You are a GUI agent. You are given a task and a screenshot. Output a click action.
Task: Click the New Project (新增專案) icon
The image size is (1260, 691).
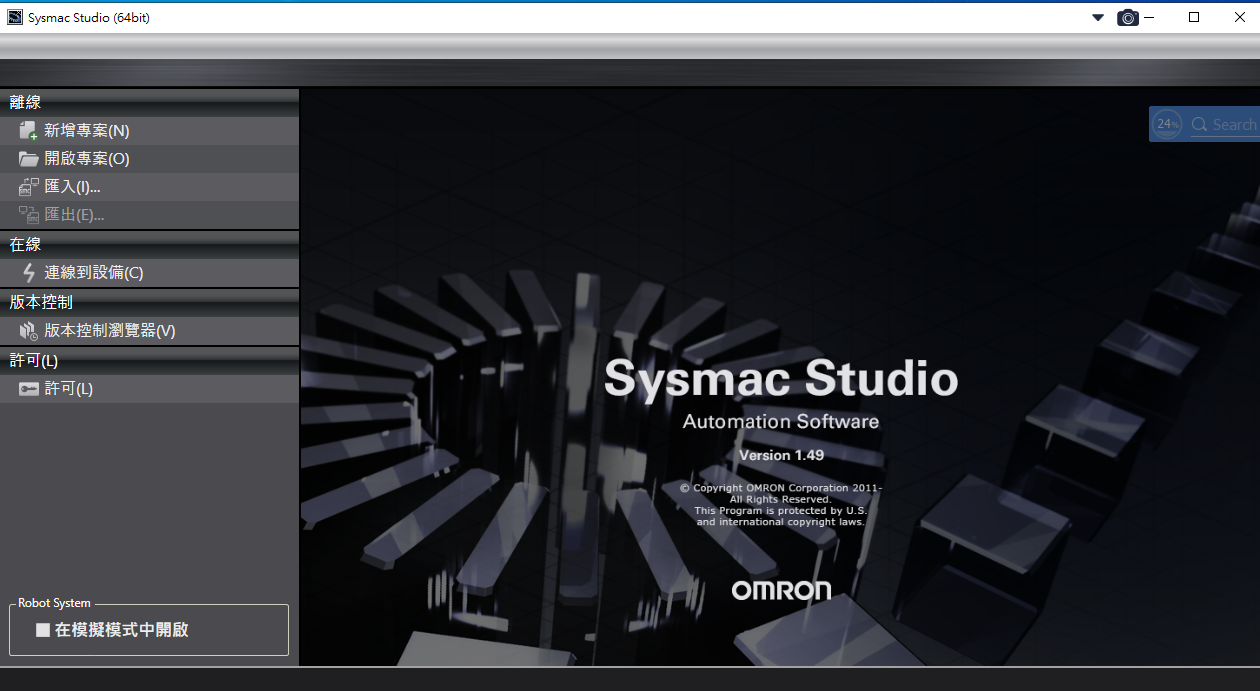click(28, 131)
